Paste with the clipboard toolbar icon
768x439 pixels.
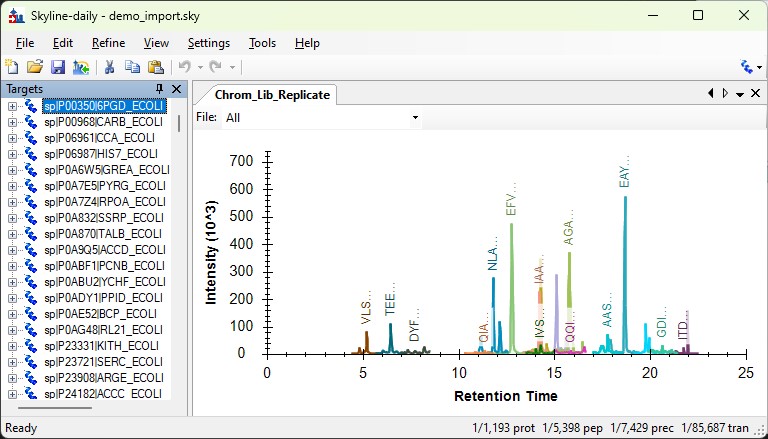pos(156,67)
